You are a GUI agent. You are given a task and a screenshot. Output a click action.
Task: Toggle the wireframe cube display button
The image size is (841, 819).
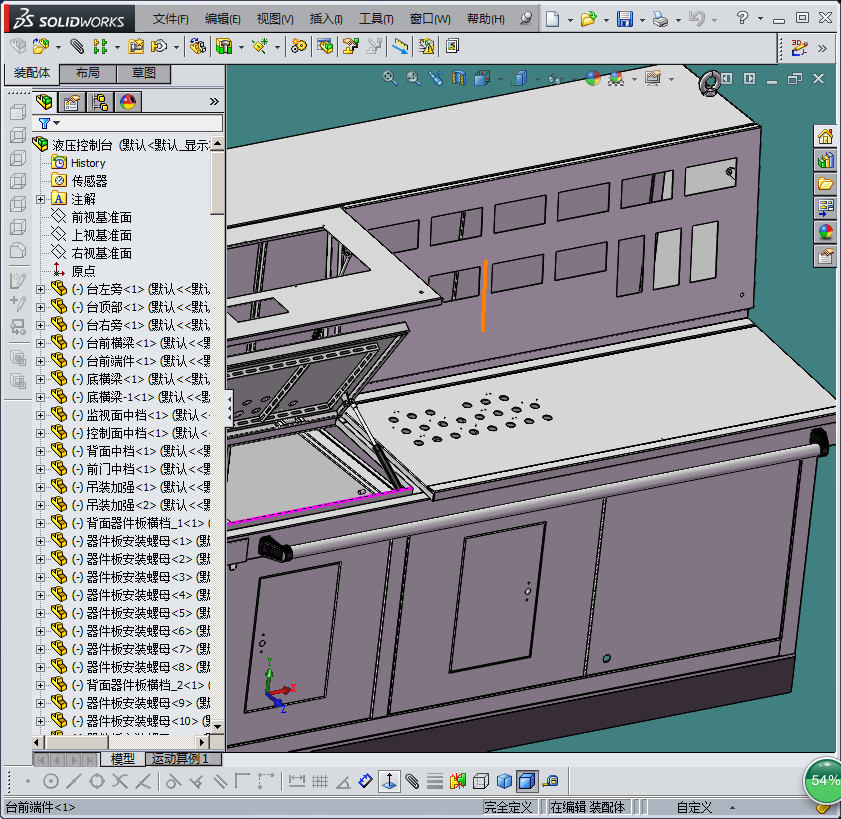pyautogui.click(x=481, y=781)
